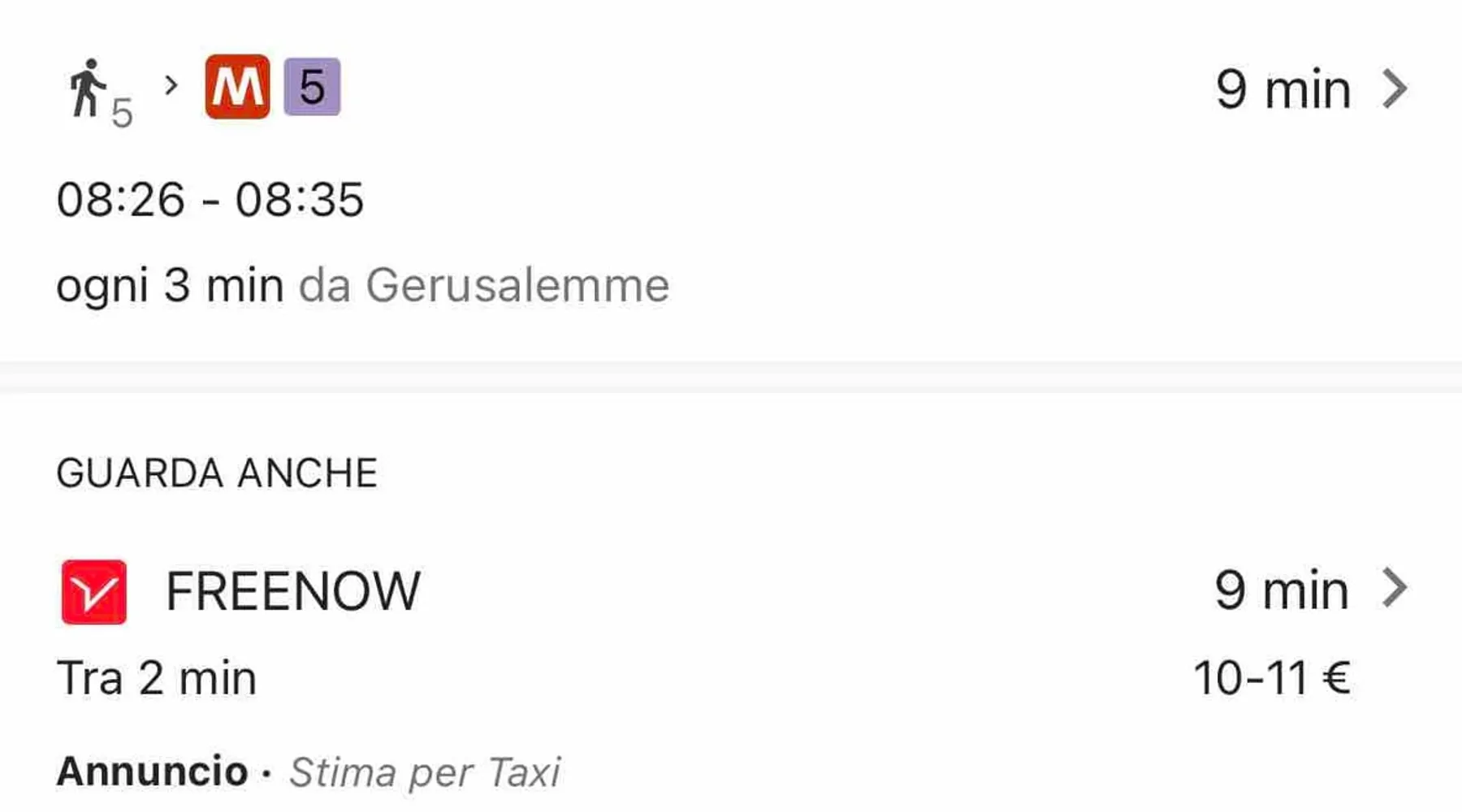Tap the 5-minute walk number beside pedestrian
The image size is (1462, 812).
tap(122, 113)
